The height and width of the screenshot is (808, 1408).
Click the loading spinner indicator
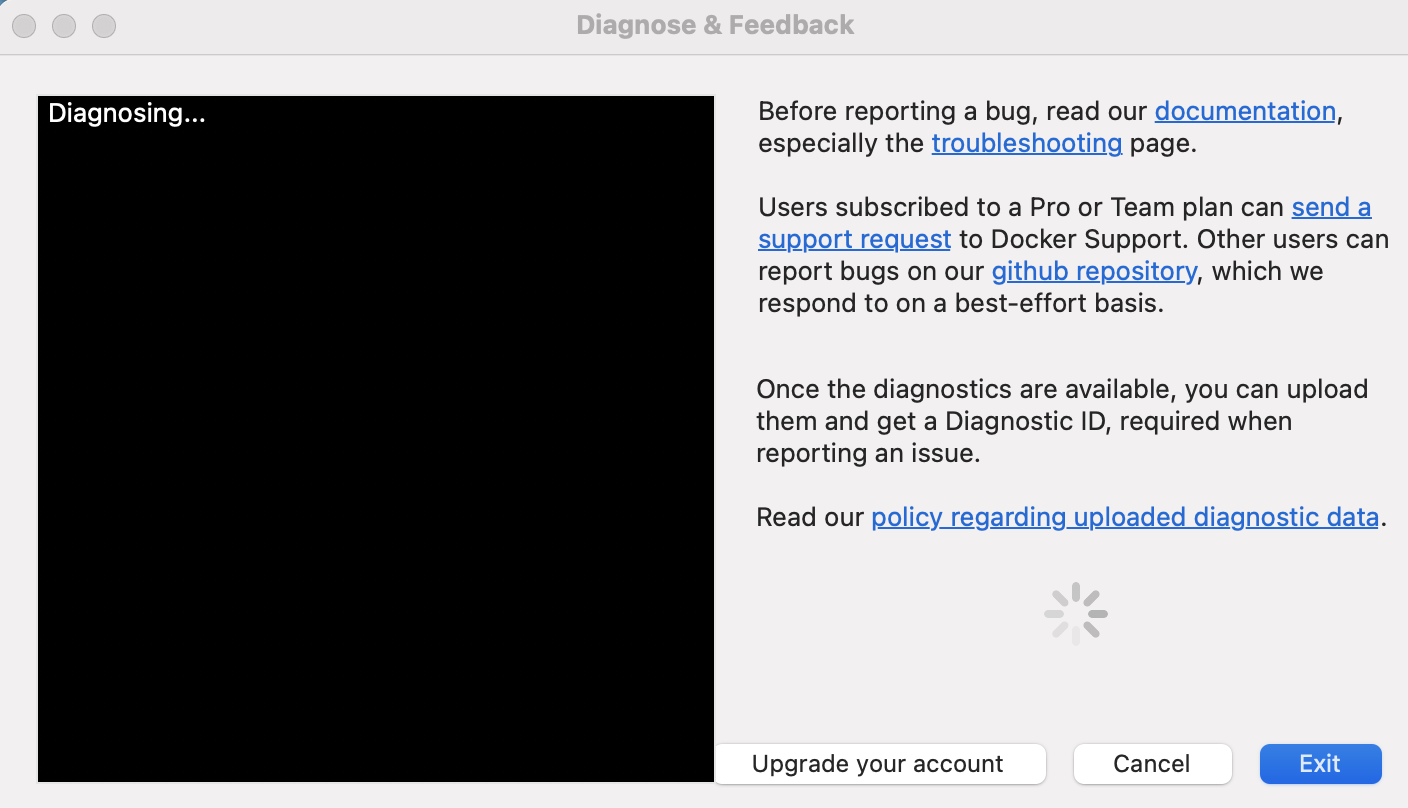point(1076,613)
